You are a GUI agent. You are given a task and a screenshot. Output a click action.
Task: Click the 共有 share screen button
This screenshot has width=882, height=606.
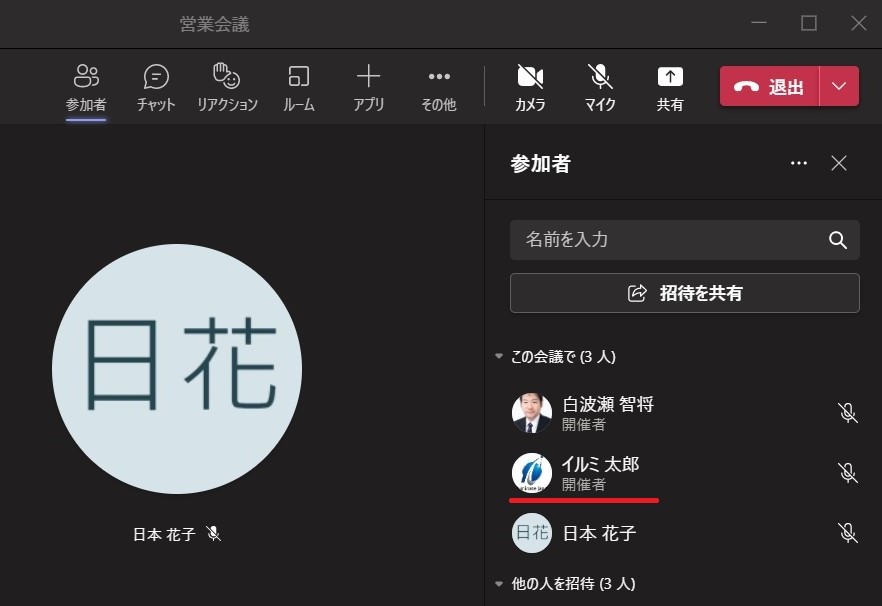click(670, 88)
